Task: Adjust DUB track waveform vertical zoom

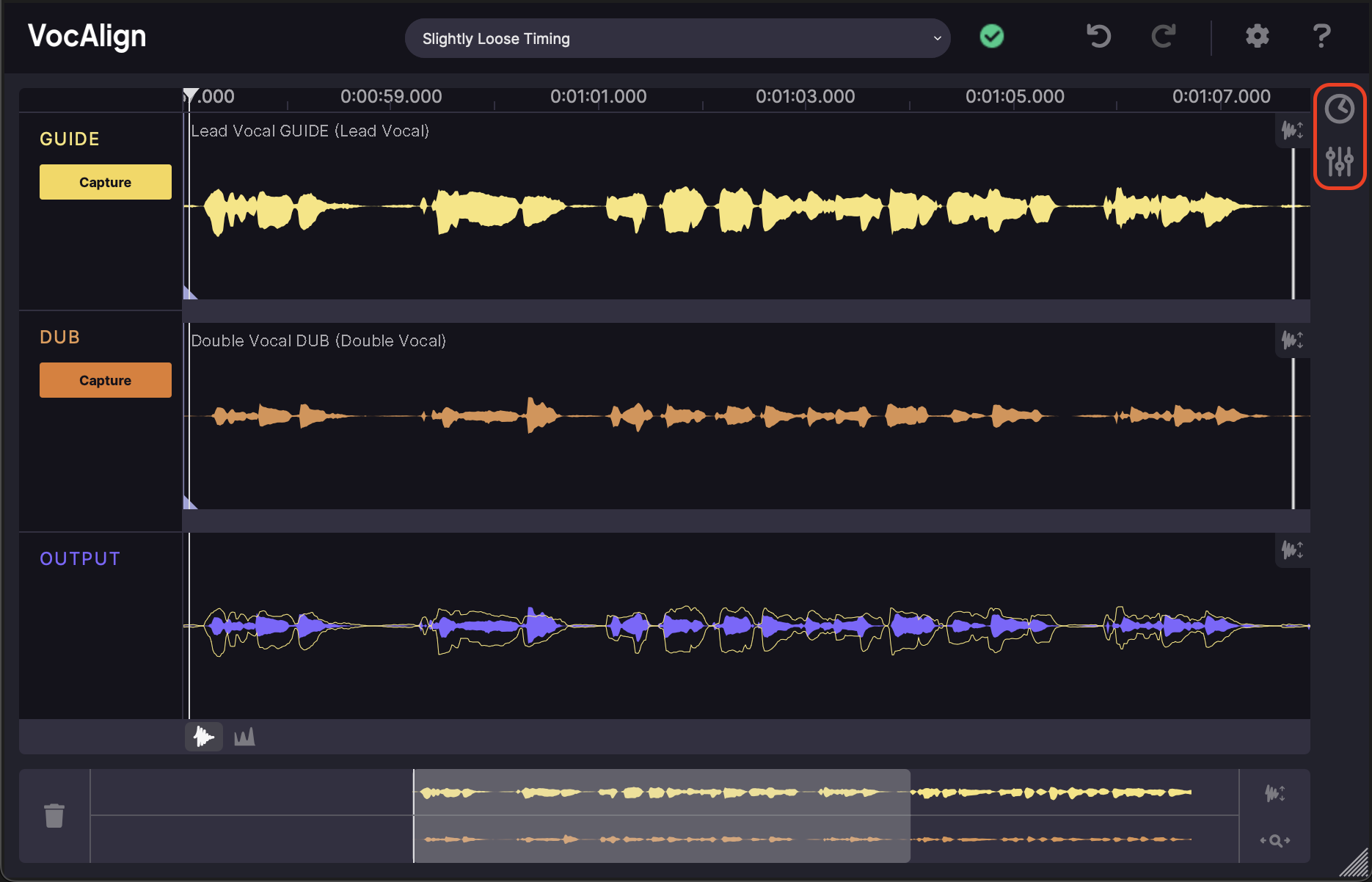Action: (x=1292, y=340)
